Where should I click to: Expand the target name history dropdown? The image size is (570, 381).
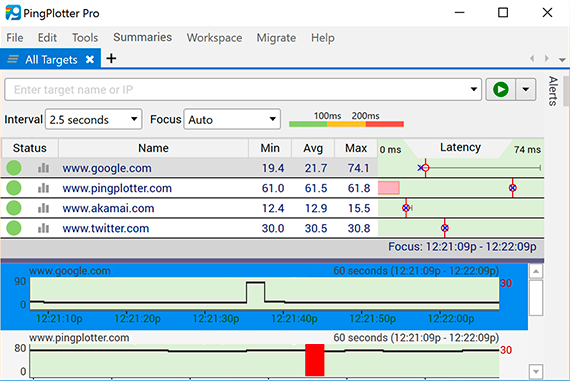(x=474, y=89)
